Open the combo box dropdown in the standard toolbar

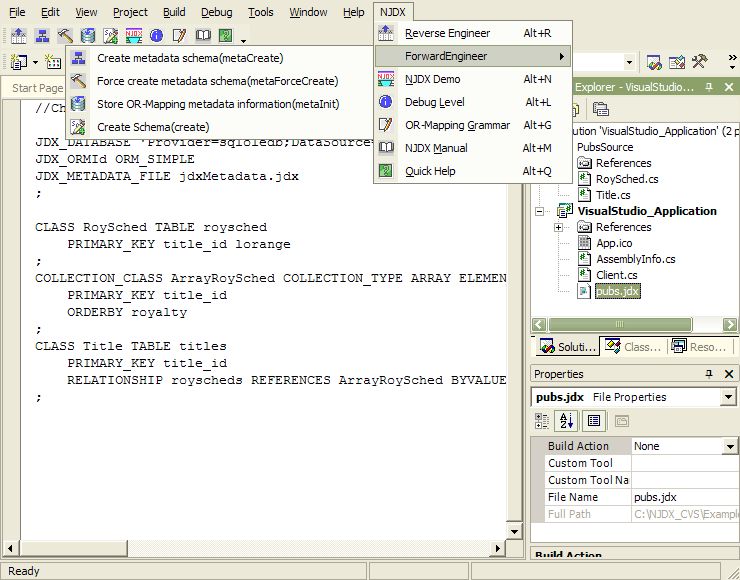coord(629,62)
